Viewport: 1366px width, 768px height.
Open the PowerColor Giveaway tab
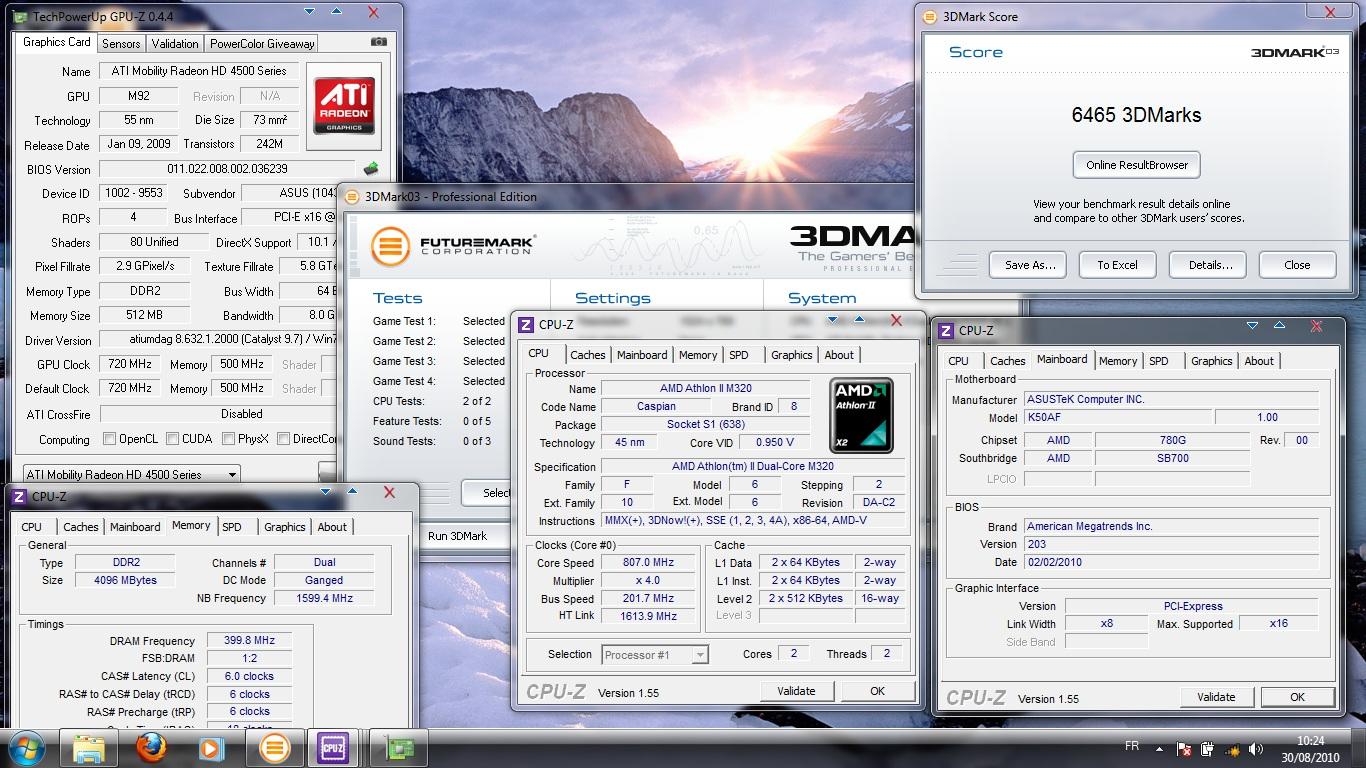(x=262, y=44)
